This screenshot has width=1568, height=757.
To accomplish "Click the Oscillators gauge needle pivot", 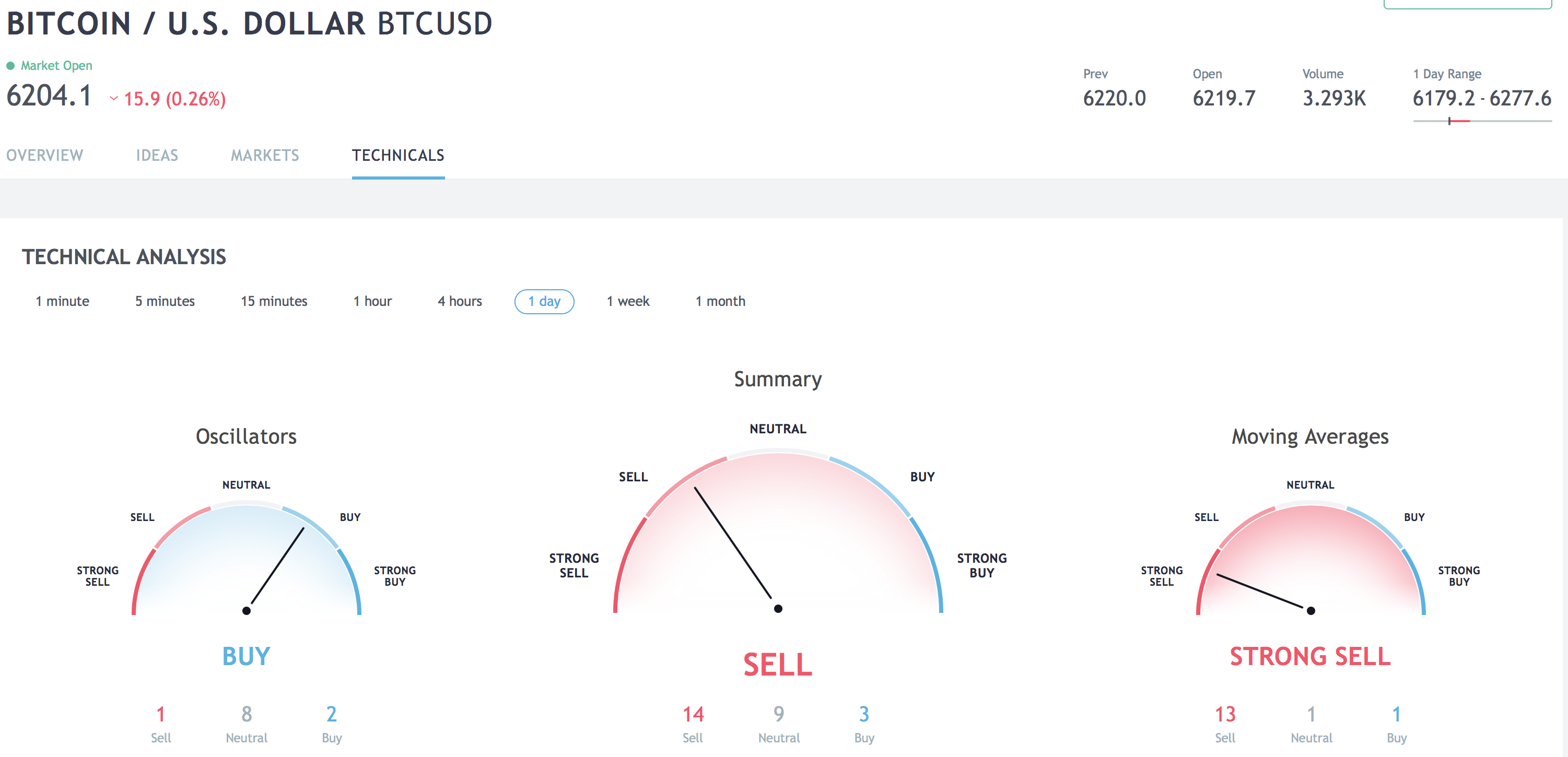I will (247, 610).
